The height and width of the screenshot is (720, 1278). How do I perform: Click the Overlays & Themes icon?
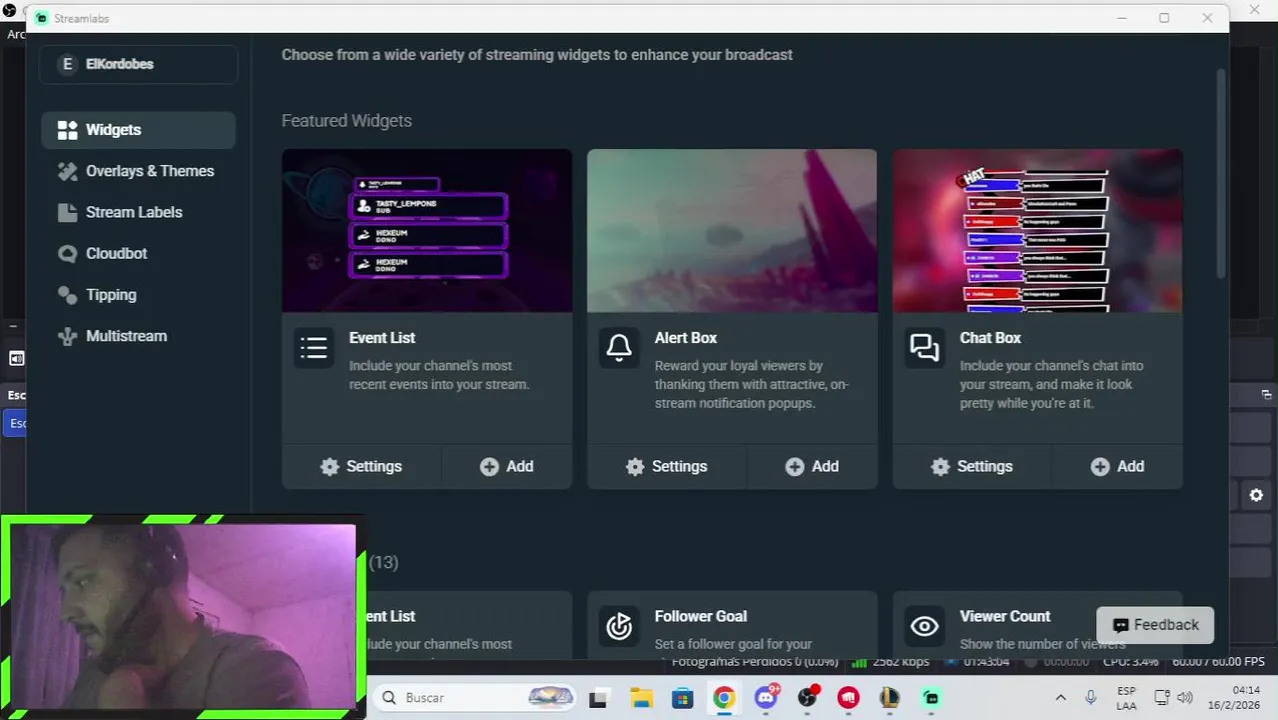[67, 171]
